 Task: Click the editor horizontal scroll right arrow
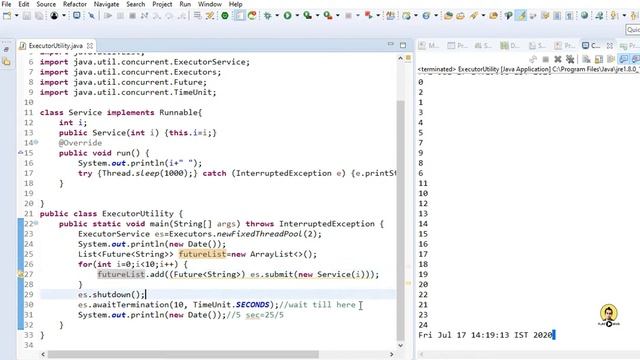[391, 354]
